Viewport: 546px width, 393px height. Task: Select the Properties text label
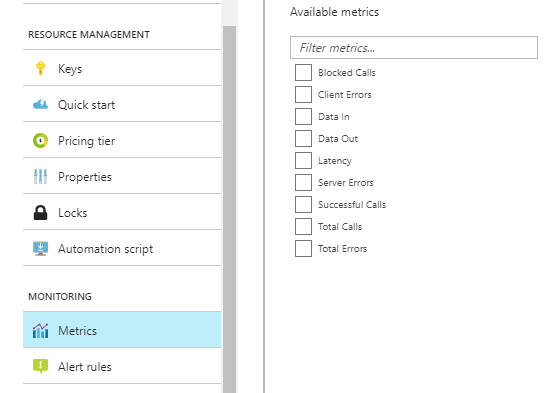pos(85,177)
